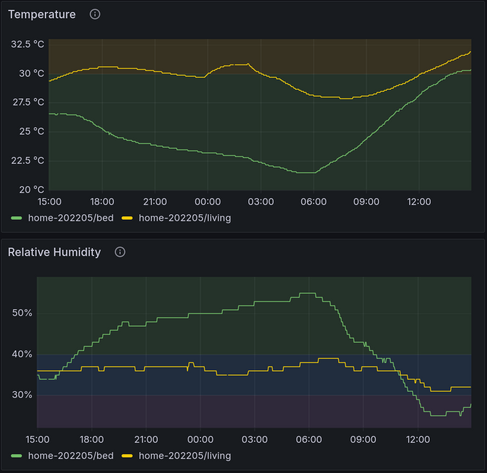Click green bed color swatch in Humidity legend
Image resolution: width=487 pixels, height=473 pixels.
[16, 456]
